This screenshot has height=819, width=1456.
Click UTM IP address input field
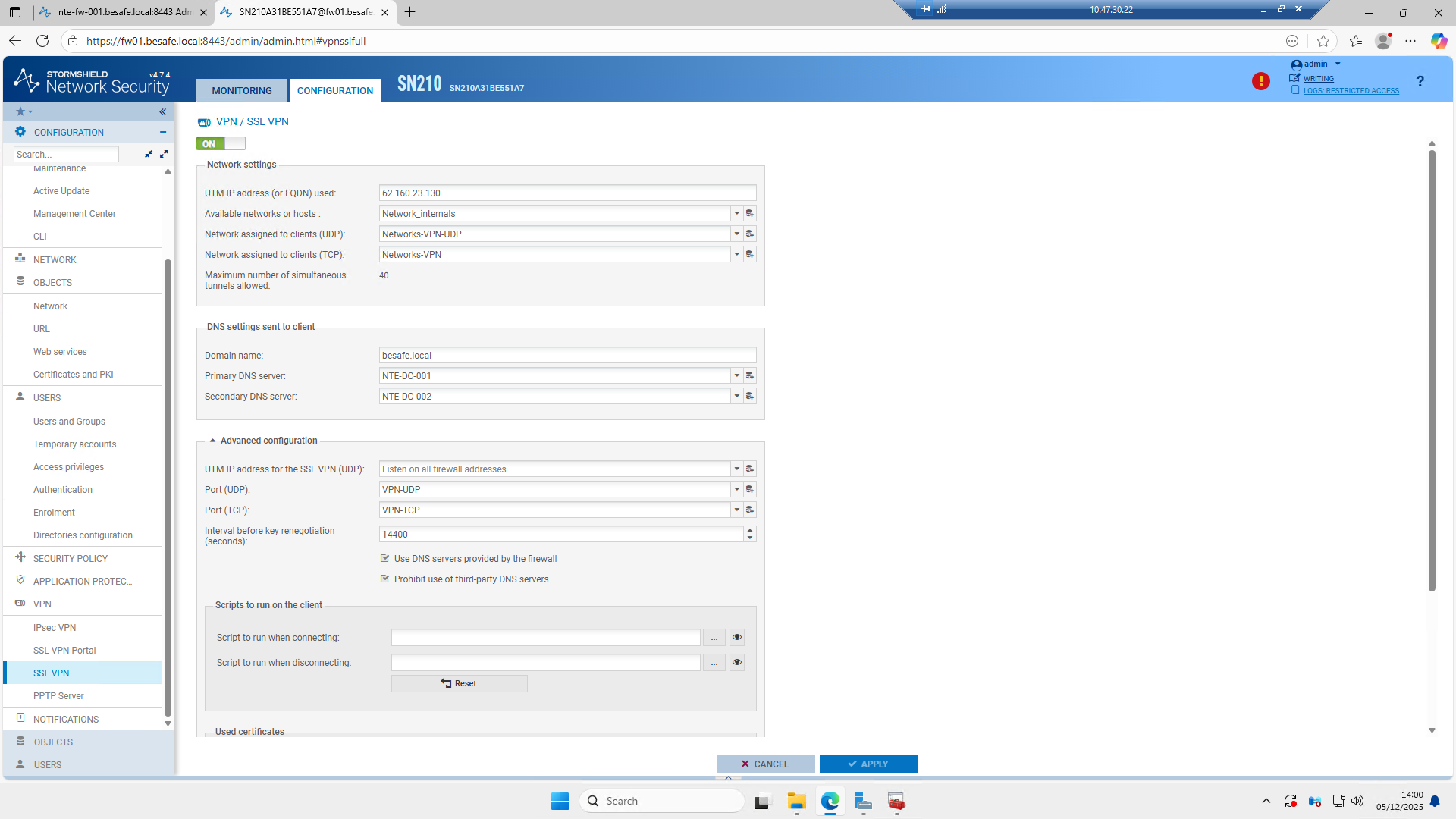tap(567, 193)
